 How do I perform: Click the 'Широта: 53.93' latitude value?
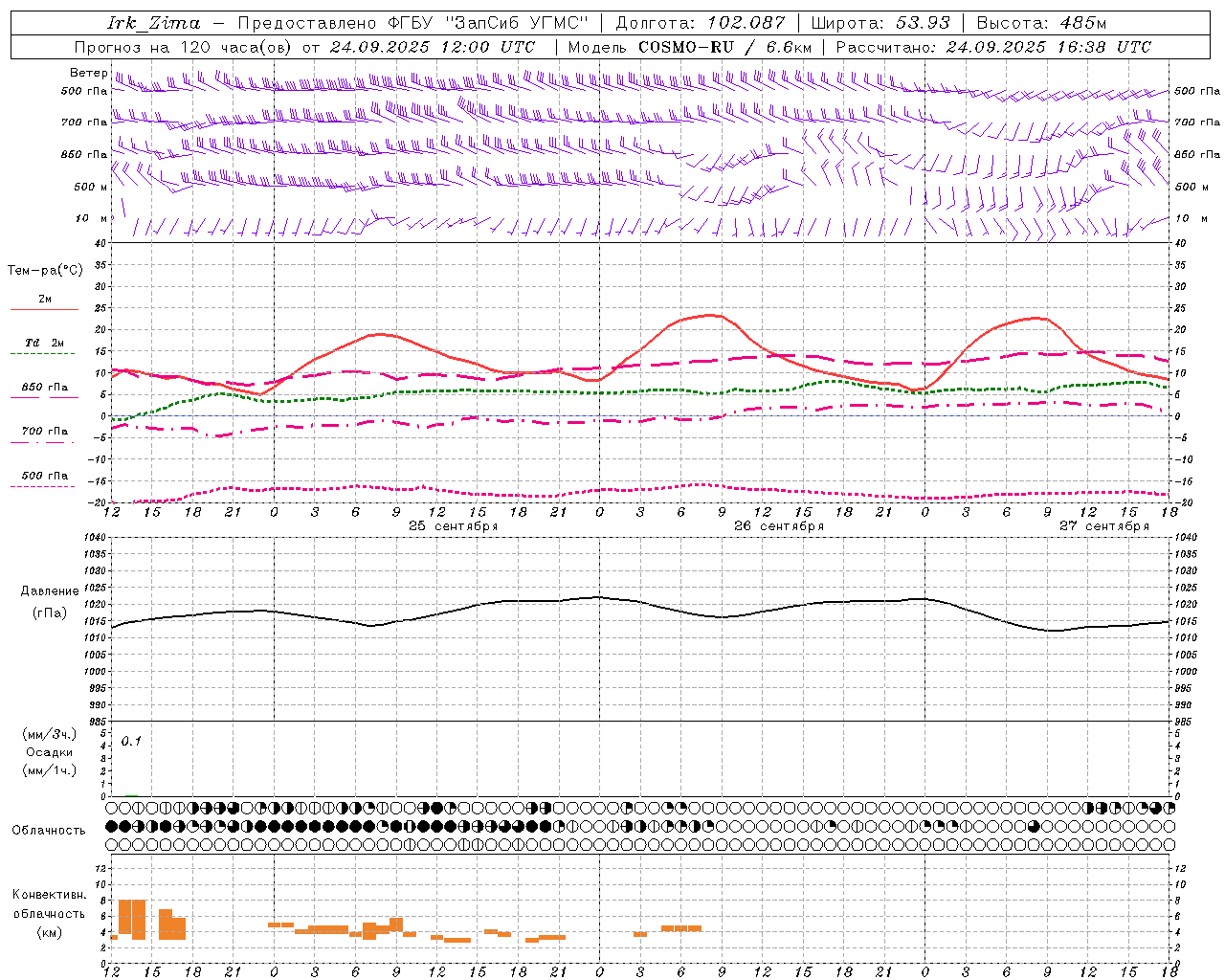click(880, 22)
